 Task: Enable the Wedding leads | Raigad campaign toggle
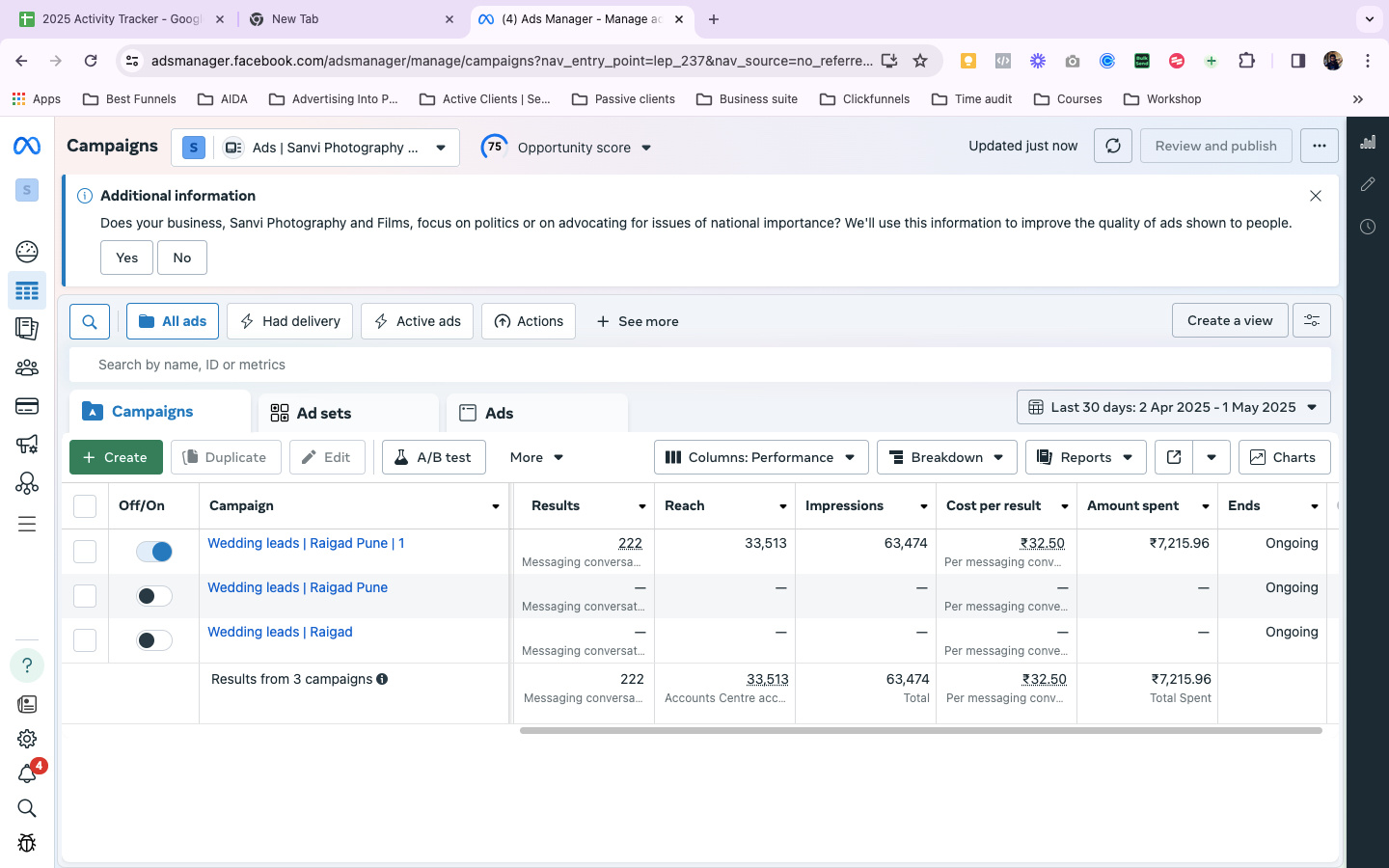click(154, 640)
